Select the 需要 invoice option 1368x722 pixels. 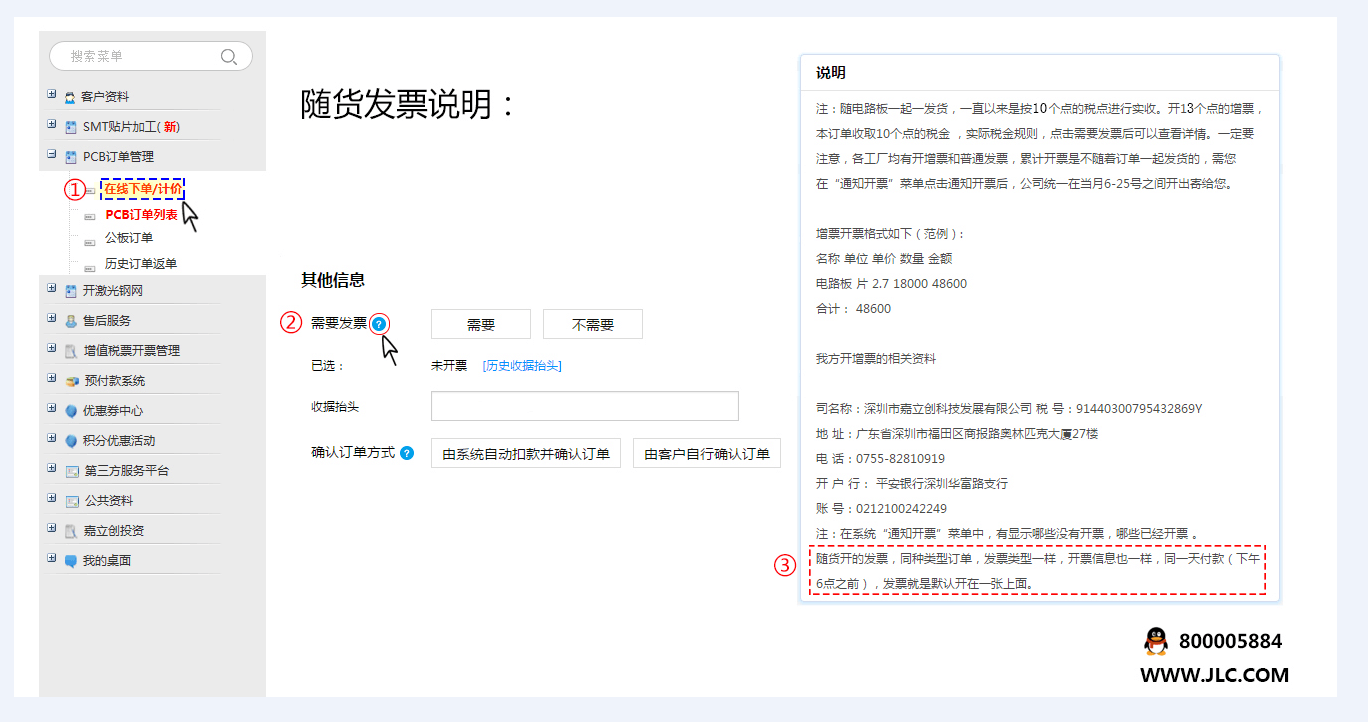481,325
